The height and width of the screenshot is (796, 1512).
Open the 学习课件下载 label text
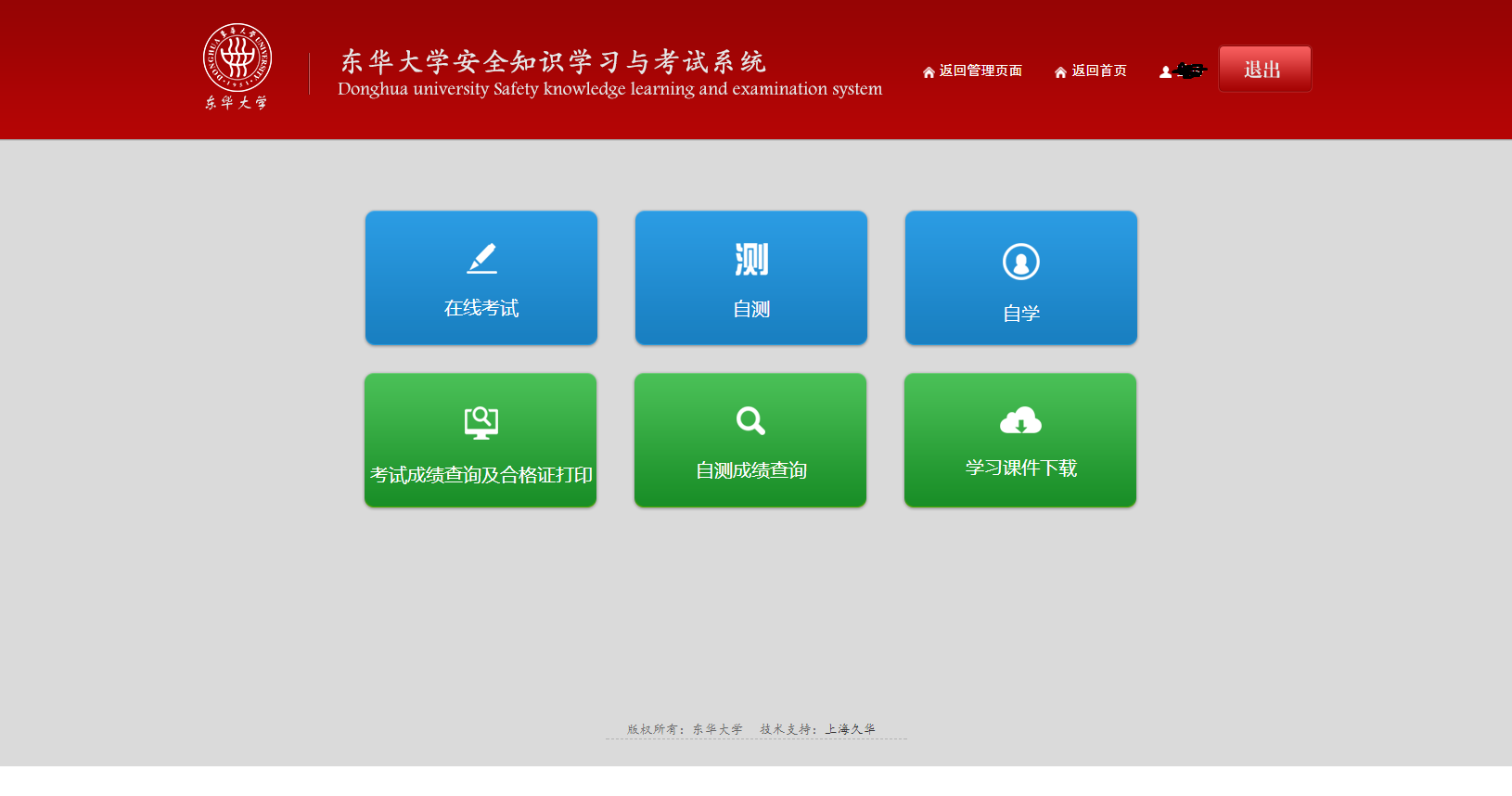pos(1020,468)
